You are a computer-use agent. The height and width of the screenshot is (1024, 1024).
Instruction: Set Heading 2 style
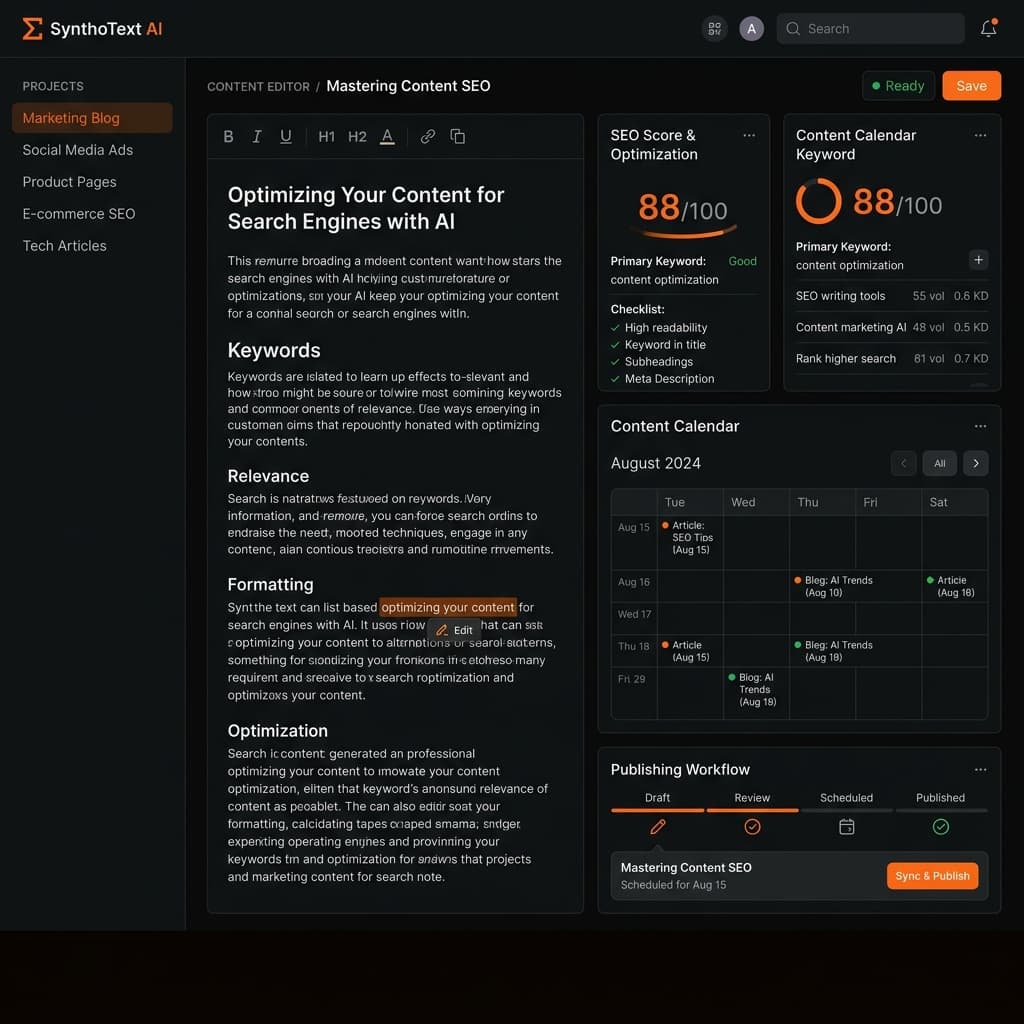coord(357,136)
